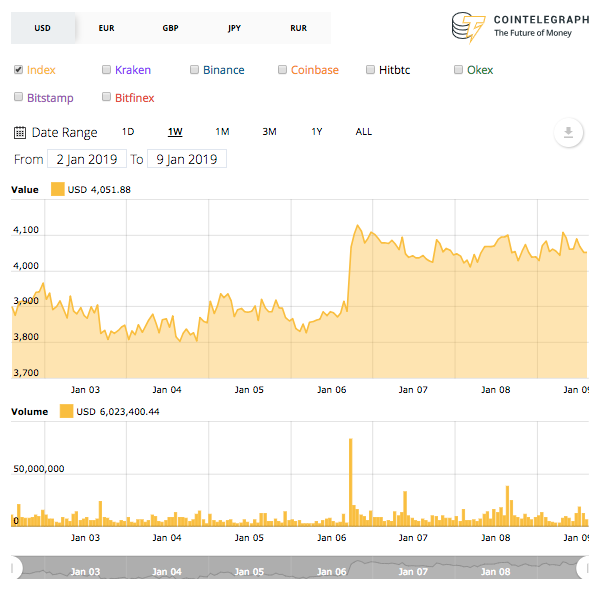Select the 1M date range

click(222, 132)
